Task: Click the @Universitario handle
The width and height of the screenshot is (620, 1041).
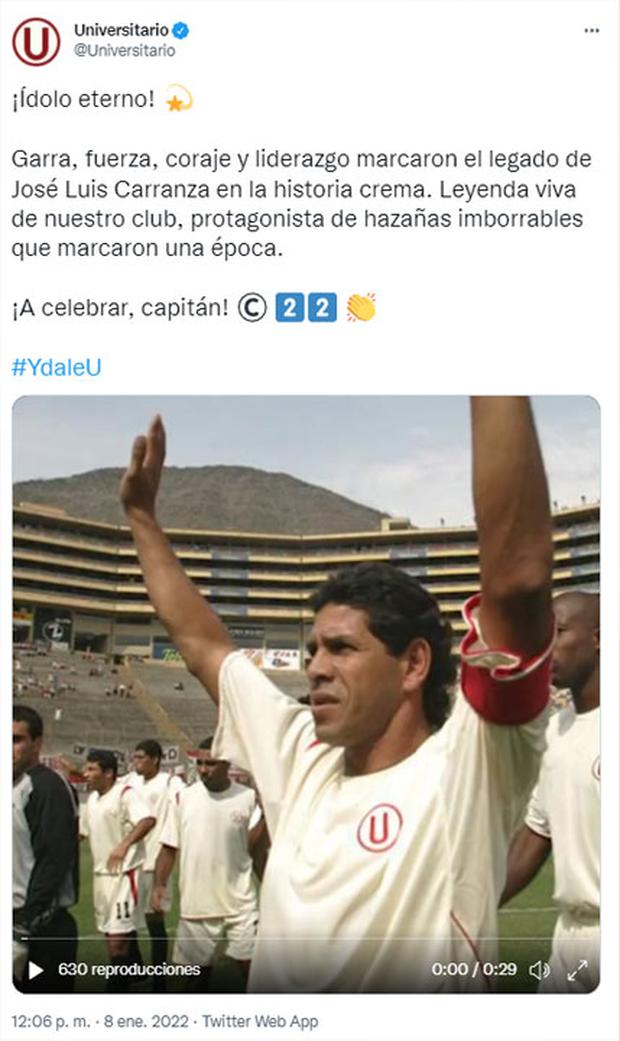Action: point(124,50)
